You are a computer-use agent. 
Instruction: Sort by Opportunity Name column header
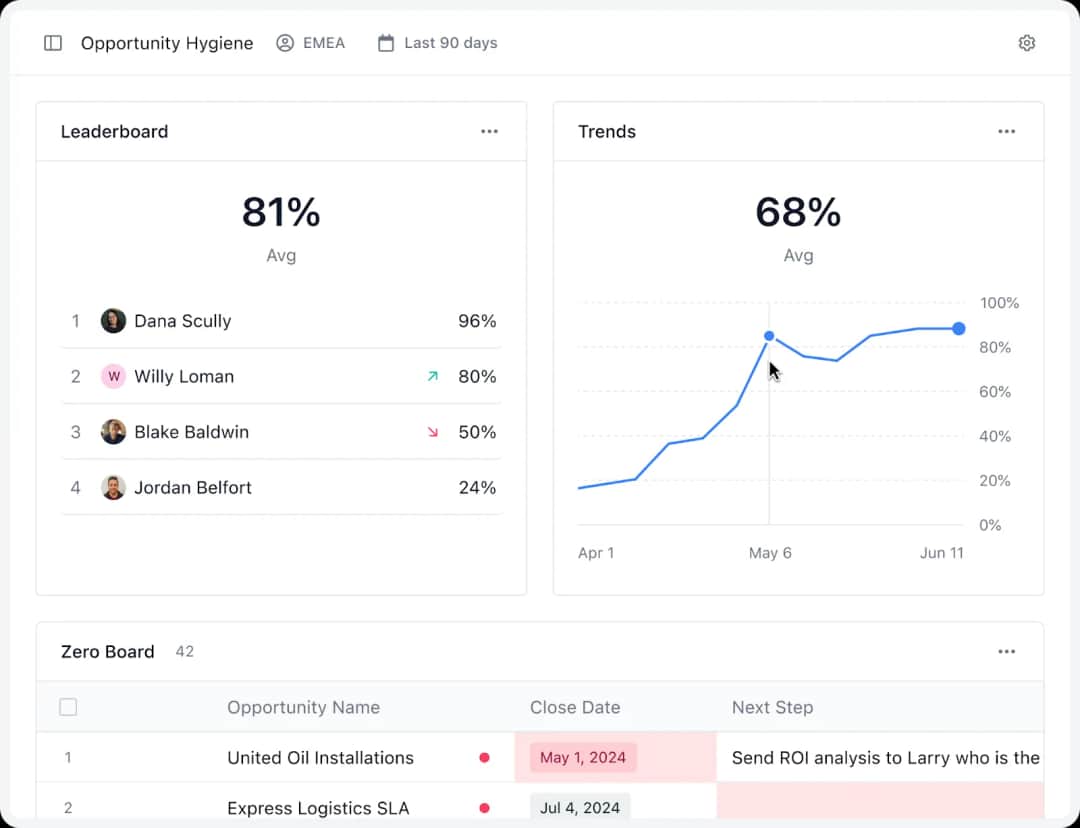click(x=303, y=707)
